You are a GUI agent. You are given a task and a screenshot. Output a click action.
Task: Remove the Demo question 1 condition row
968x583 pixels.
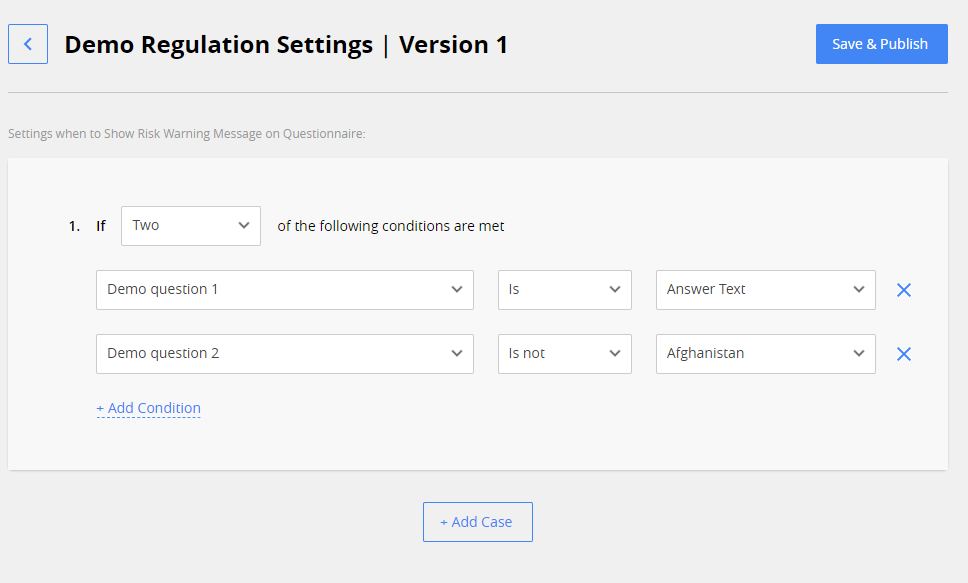click(x=903, y=289)
